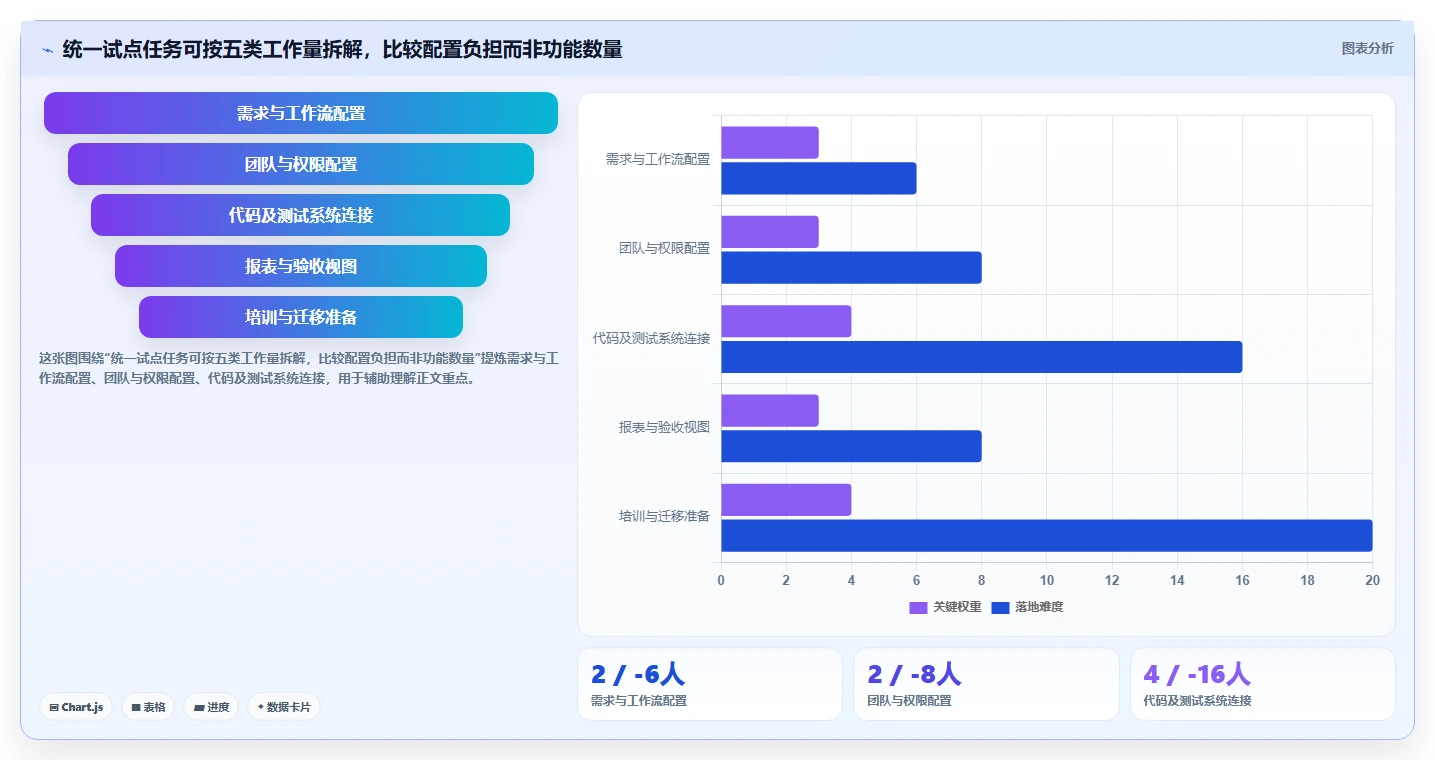Select the 团队与权限配置 funnel stage
The height and width of the screenshot is (760, 1435).
(x=301, y=164)
